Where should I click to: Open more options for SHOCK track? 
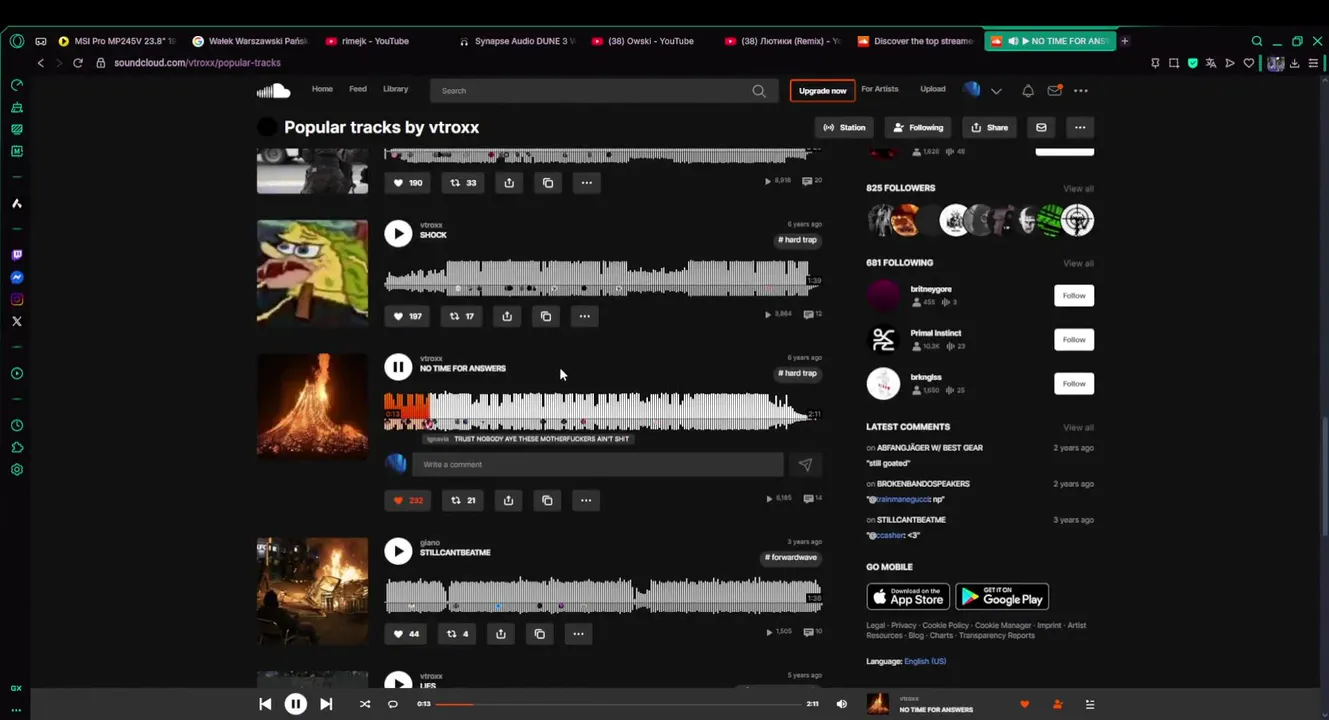click(x=585, y=316)
